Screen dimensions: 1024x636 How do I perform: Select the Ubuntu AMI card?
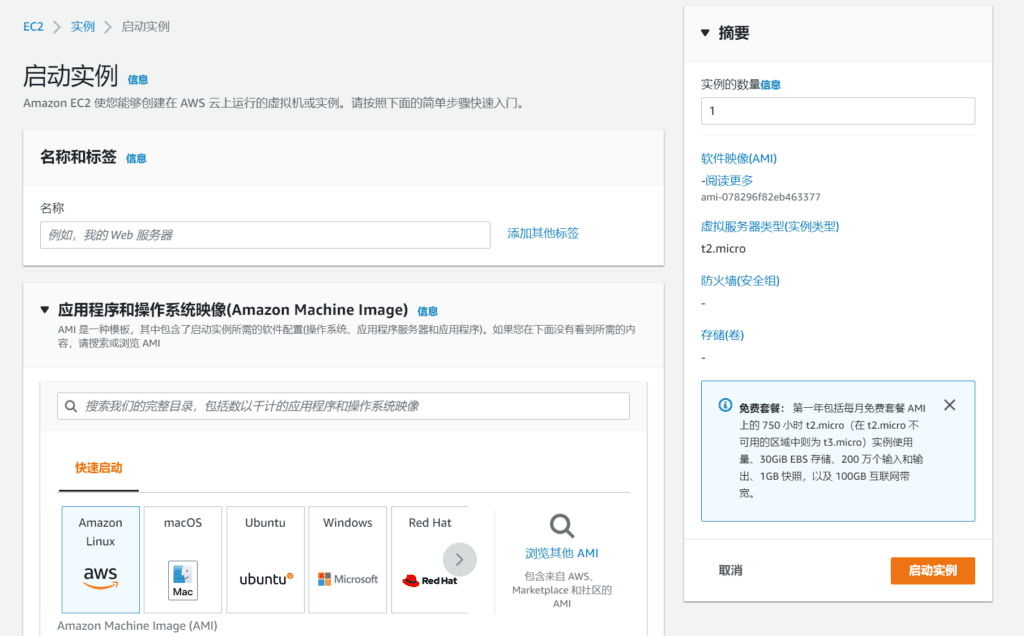click(265, 558)
